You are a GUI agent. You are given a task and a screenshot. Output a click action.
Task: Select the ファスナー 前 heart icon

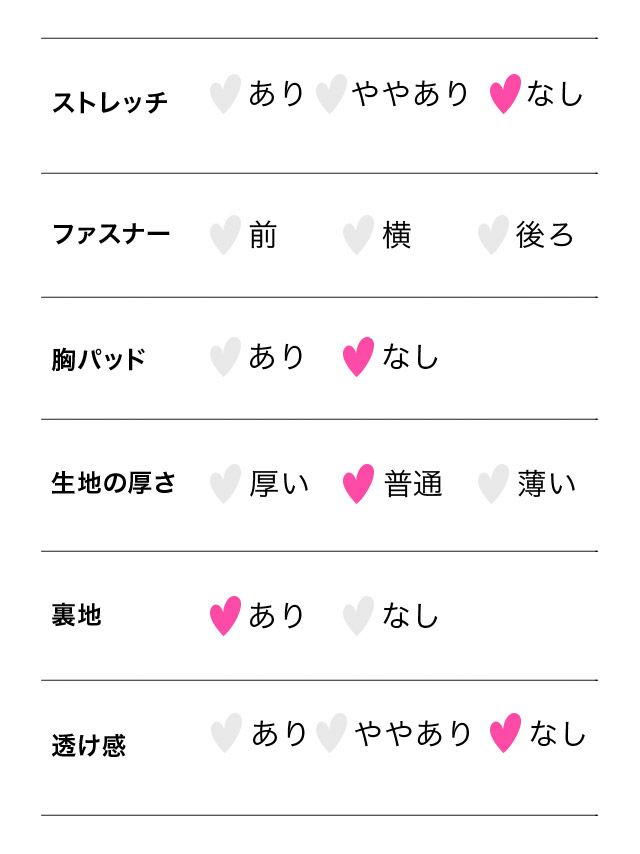pos(225,236)
